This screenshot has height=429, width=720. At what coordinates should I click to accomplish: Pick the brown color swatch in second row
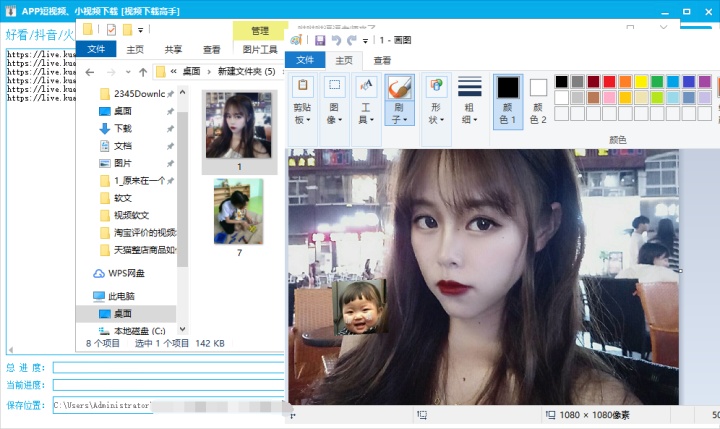pos(593,97)
